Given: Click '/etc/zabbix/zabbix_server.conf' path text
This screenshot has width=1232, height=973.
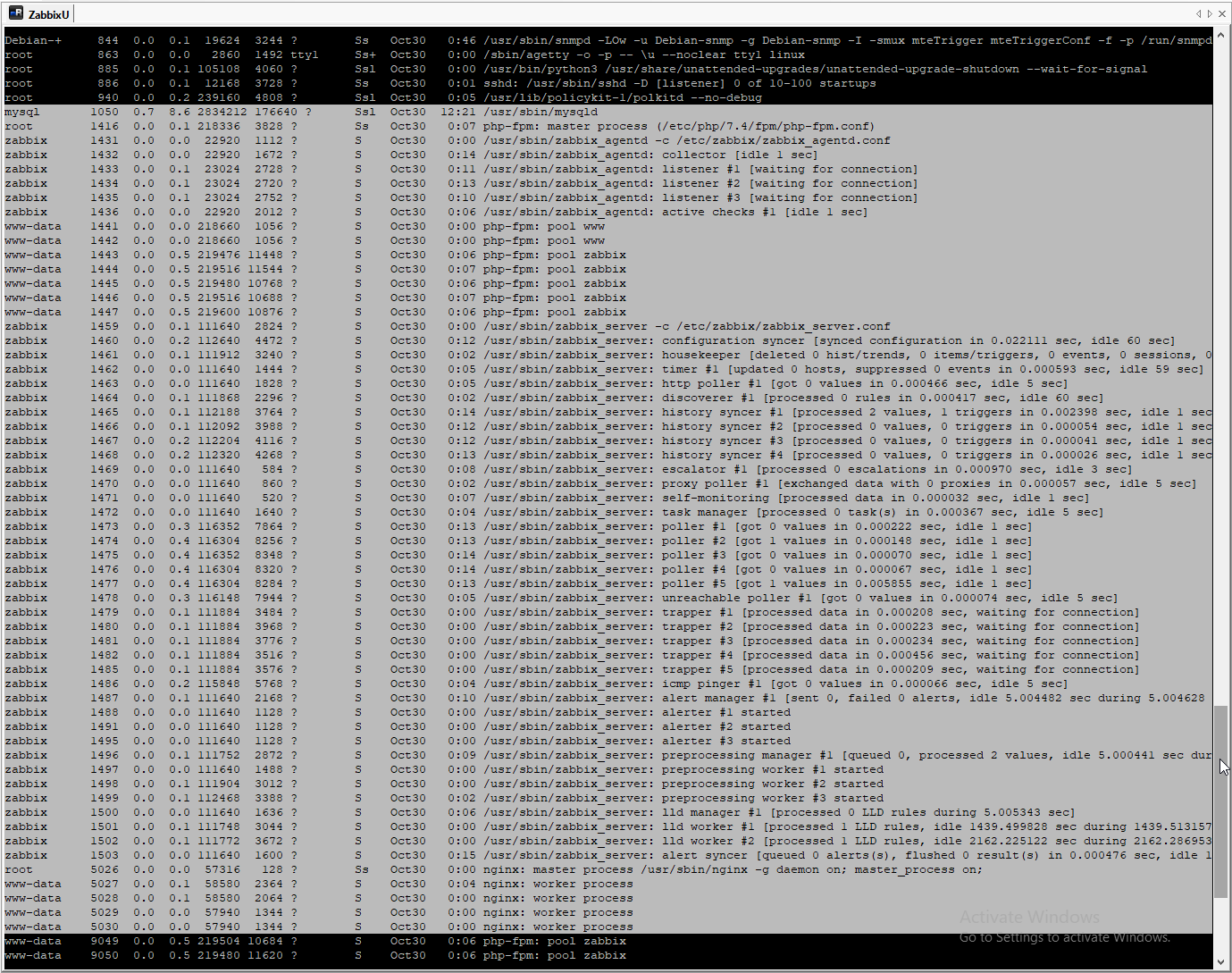Looking at the screenshot, I should click(784, 326).
